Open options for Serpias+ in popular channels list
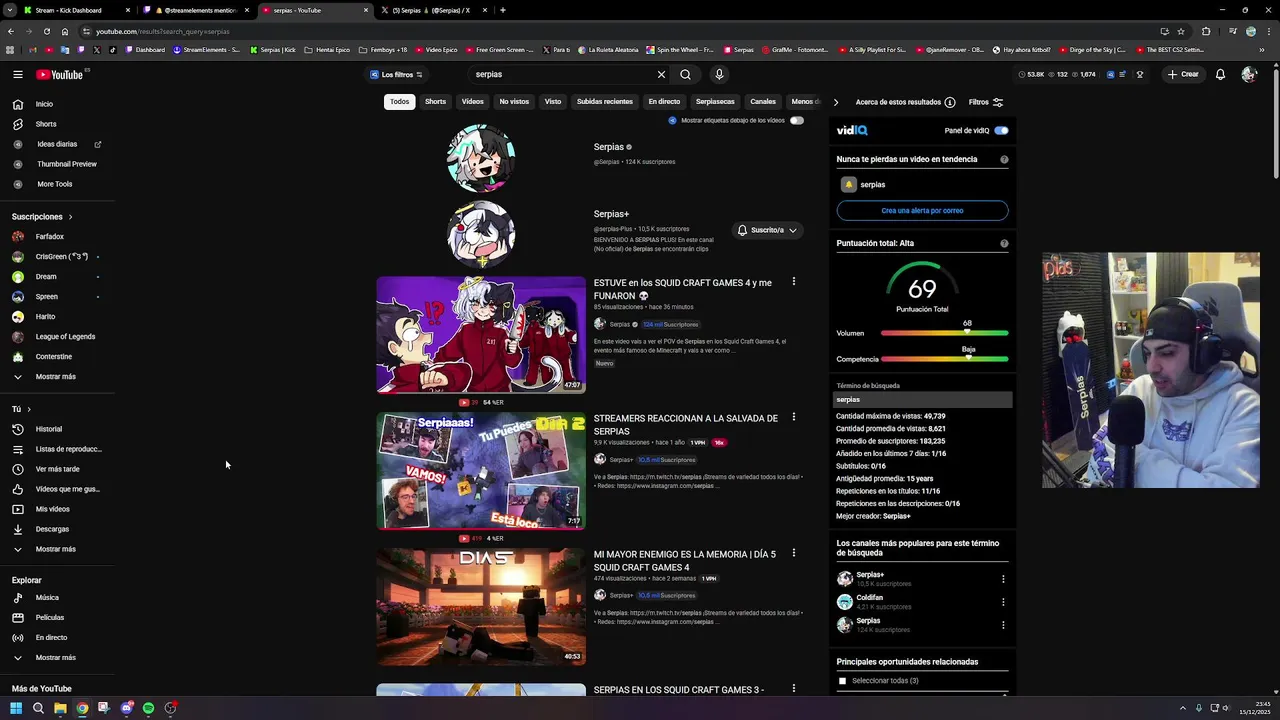 [1003, 579]
